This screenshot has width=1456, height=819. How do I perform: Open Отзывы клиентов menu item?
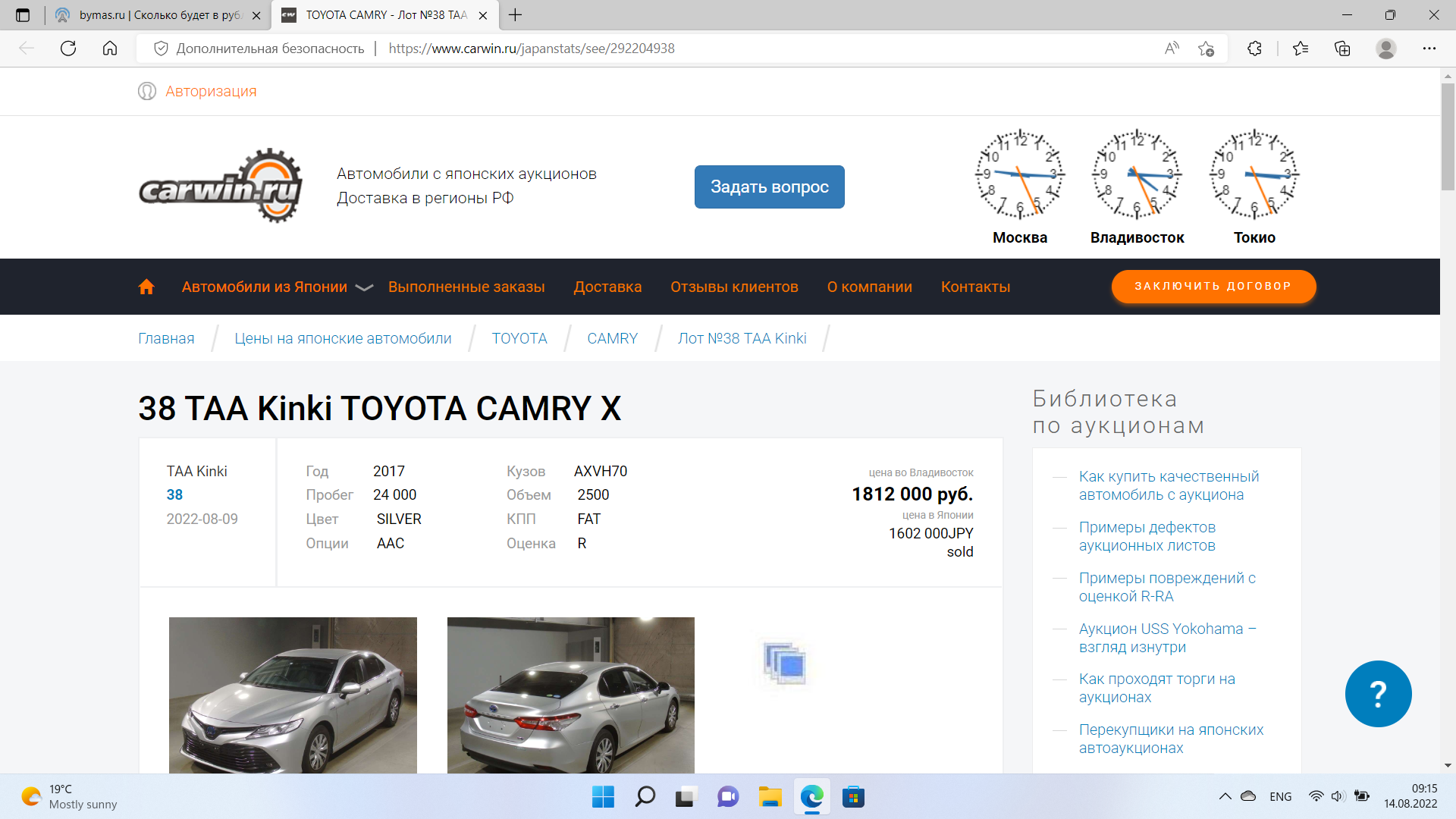click(x=733, y=287)
